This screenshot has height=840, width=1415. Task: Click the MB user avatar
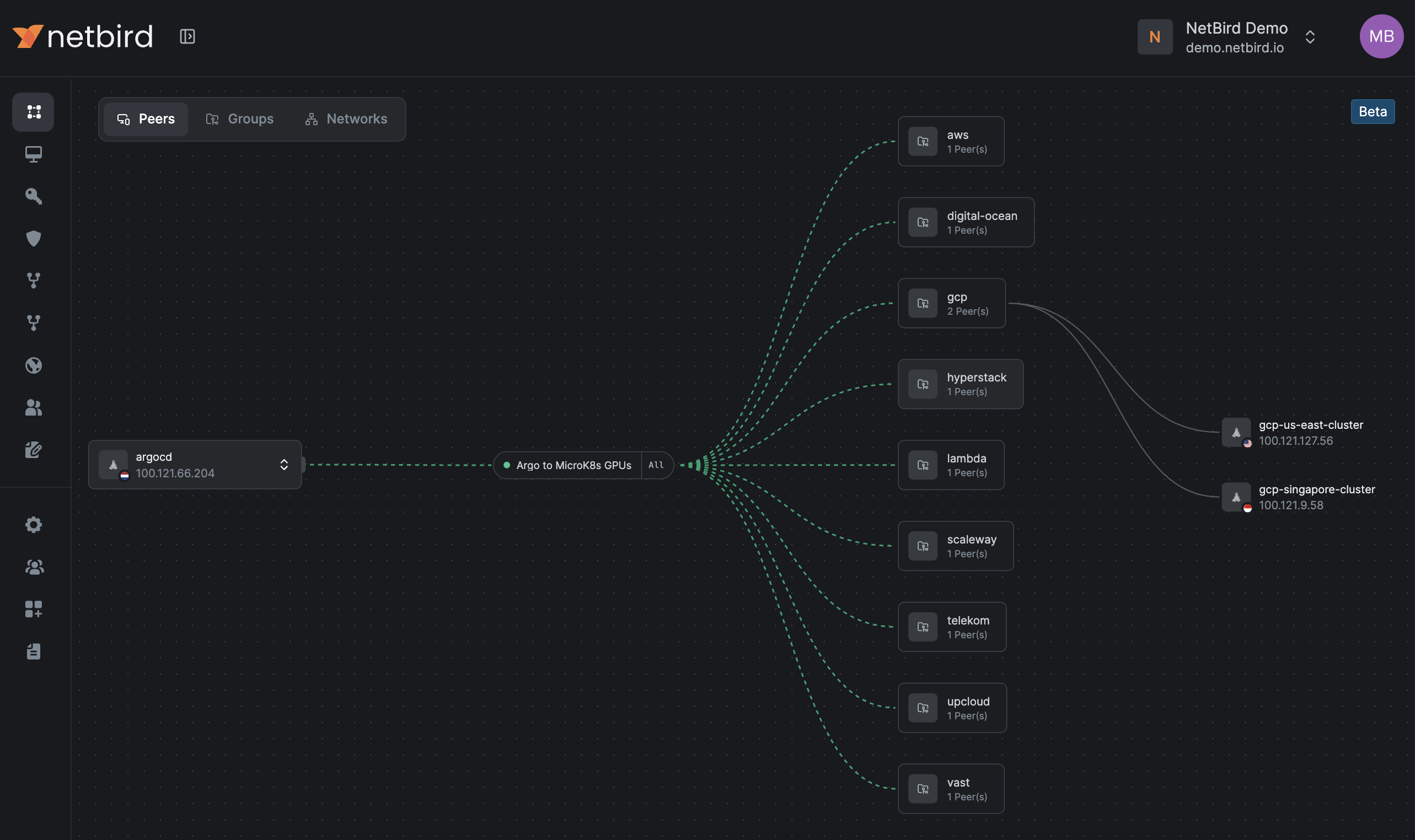point(1381,37)
